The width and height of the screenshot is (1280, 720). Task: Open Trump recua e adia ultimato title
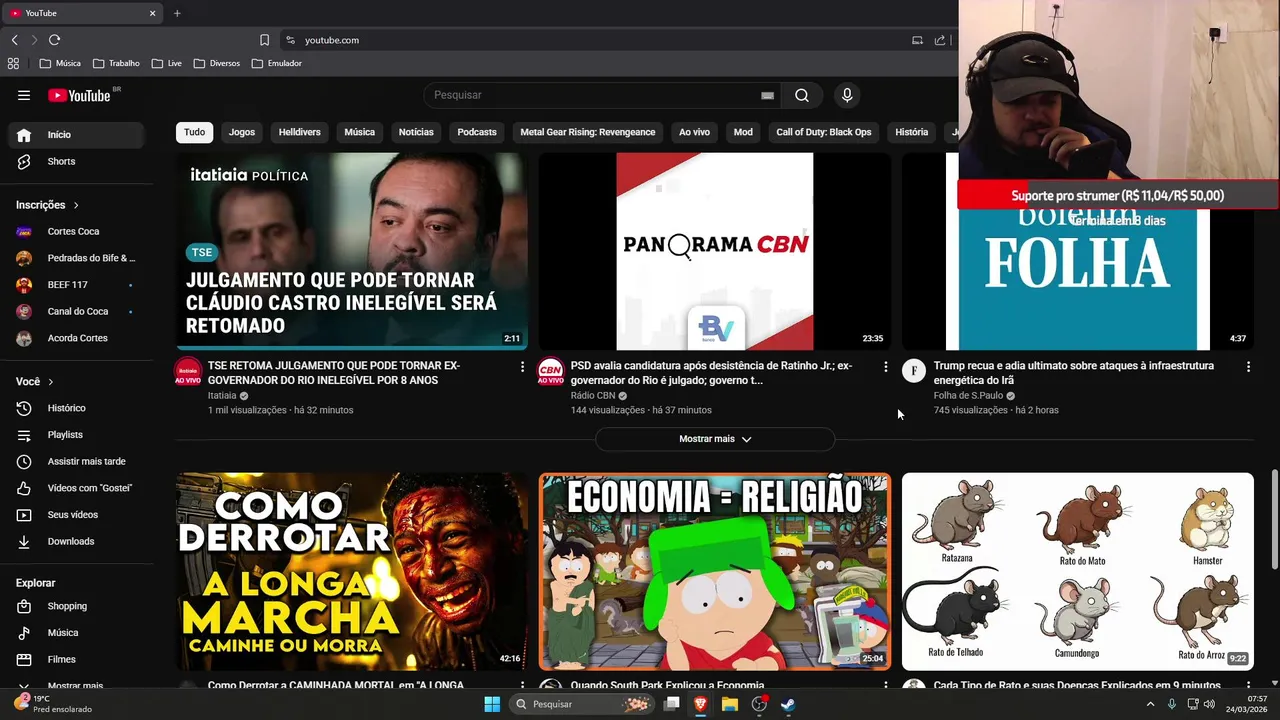(x=1074, y=372)
